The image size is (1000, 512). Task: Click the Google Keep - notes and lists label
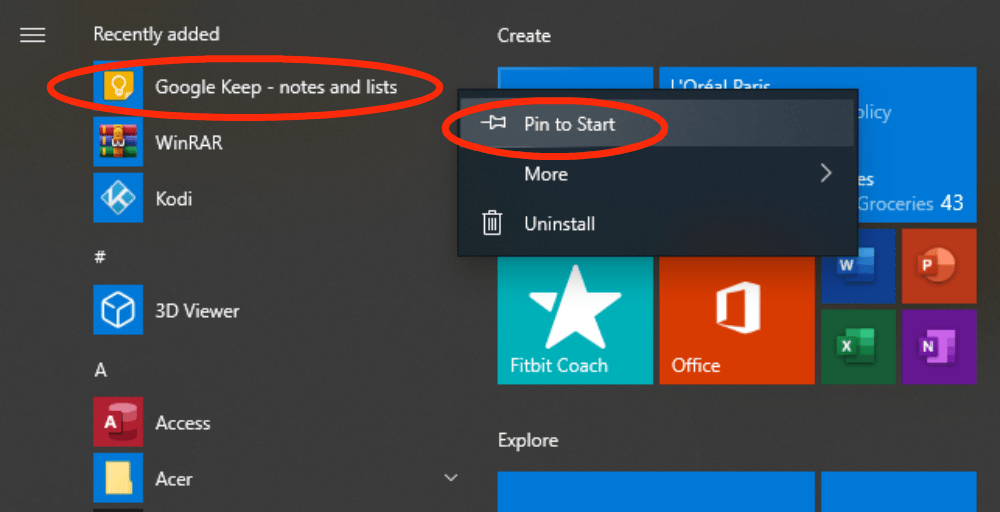(276, 87)
